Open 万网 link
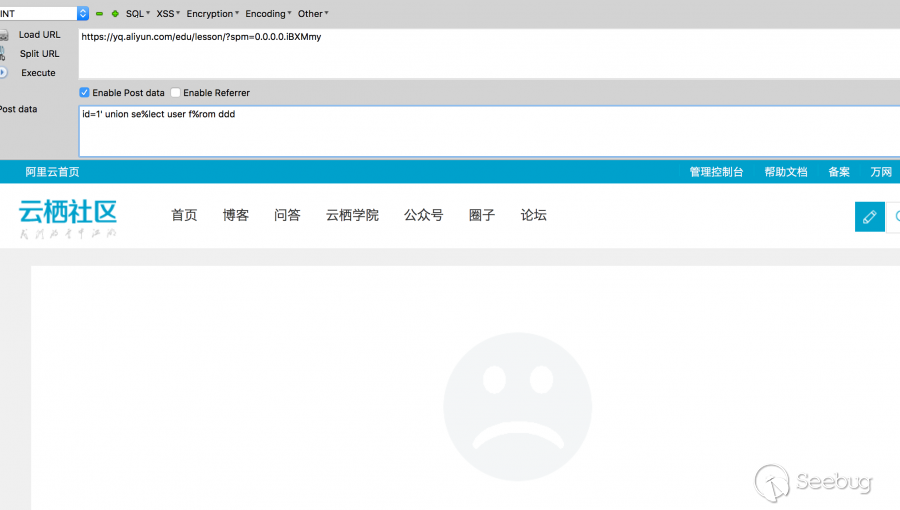900x510 pixels. pyautogui.click(x=881, y=172)
